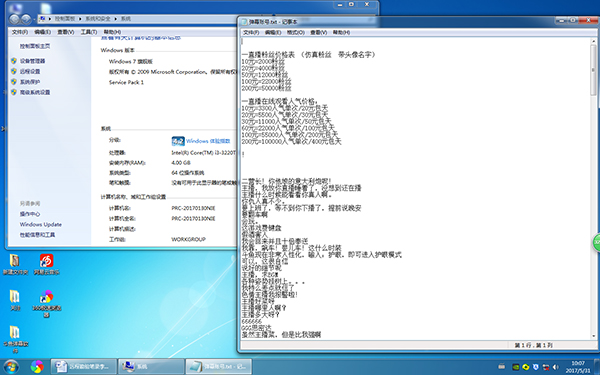Screen dimensions: 600x375
Task: Open the 格式(O) menu in Notepad
Action: coord(296,32)
